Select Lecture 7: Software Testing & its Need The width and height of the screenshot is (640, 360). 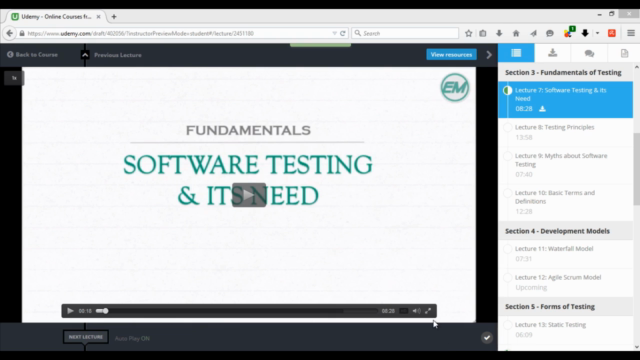click(x=565, y=100)
